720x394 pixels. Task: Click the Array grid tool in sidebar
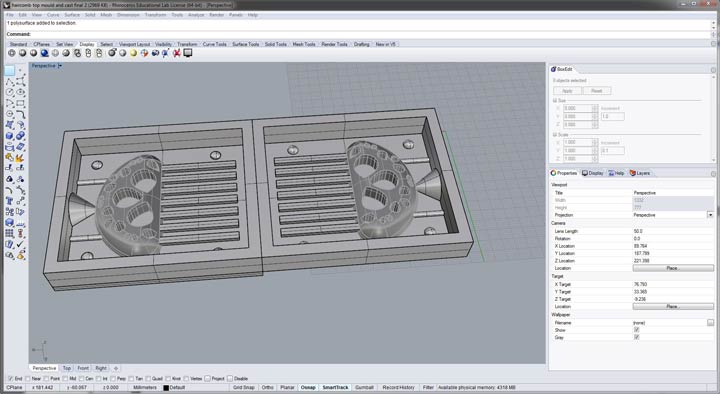pos(9,233)
